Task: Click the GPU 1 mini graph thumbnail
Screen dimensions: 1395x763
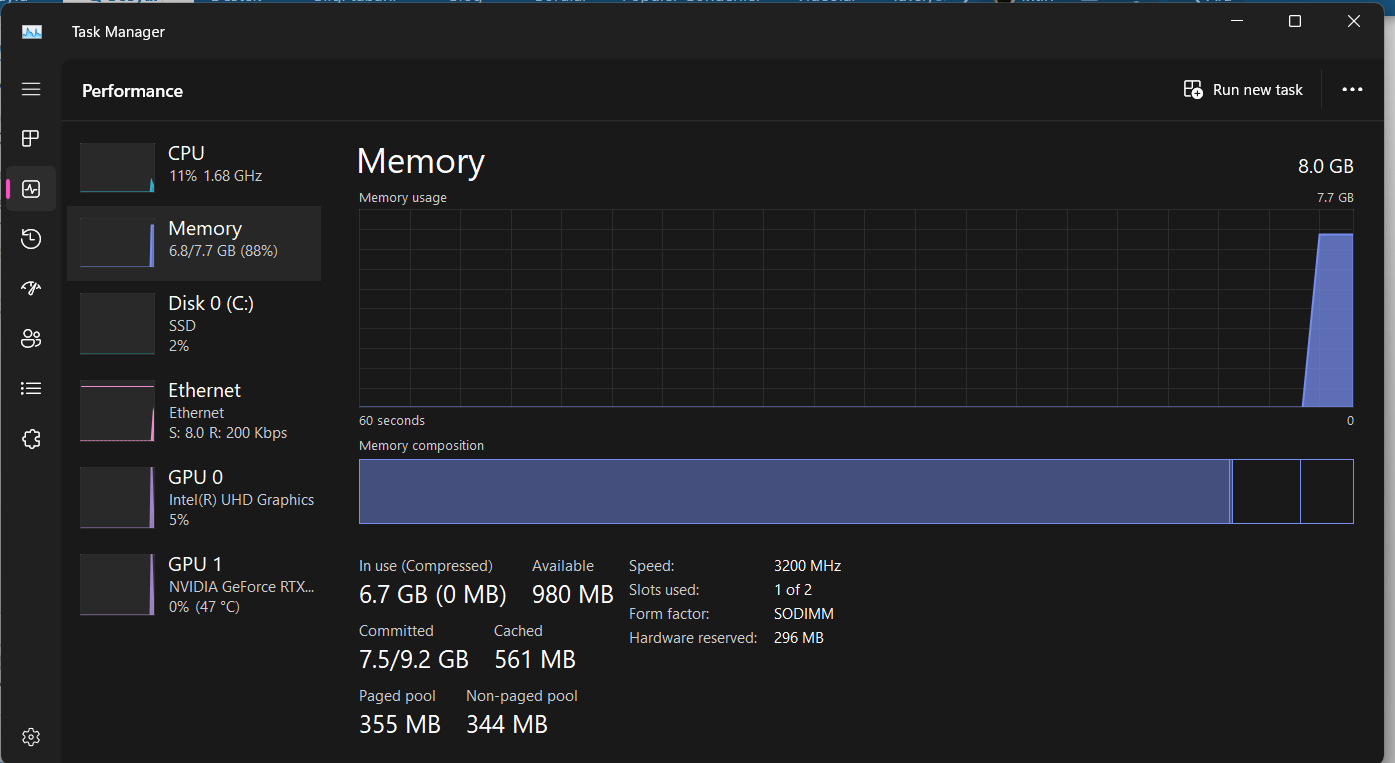Action: coord(117,585)
